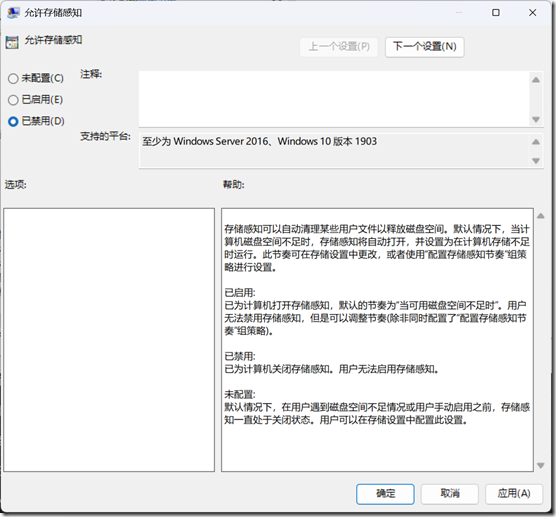The width and height of the screenshot is (556, 517).
Task: Select the 已启用(E) radio button
Action: pyautogui.click(x=13, y=100)
